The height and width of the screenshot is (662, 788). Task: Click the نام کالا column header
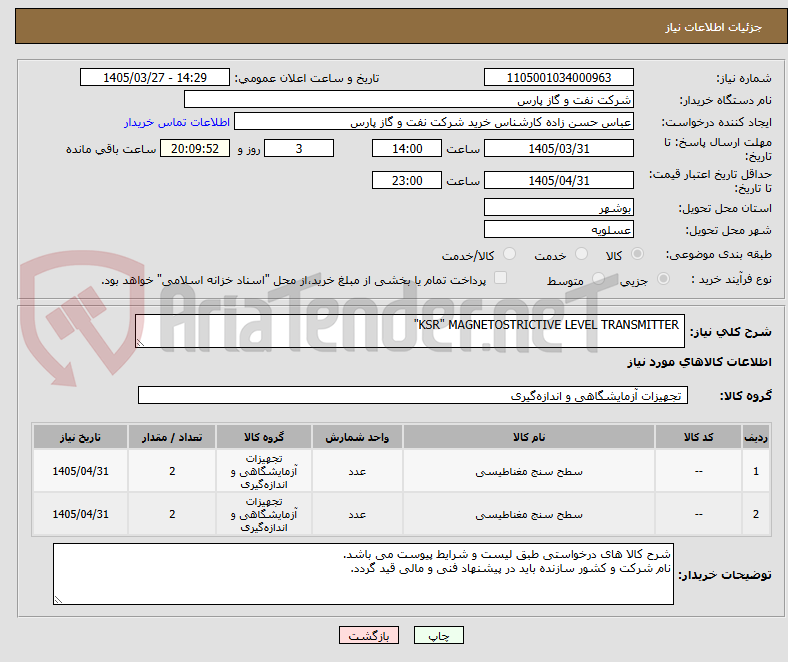(x=529, y=437)
